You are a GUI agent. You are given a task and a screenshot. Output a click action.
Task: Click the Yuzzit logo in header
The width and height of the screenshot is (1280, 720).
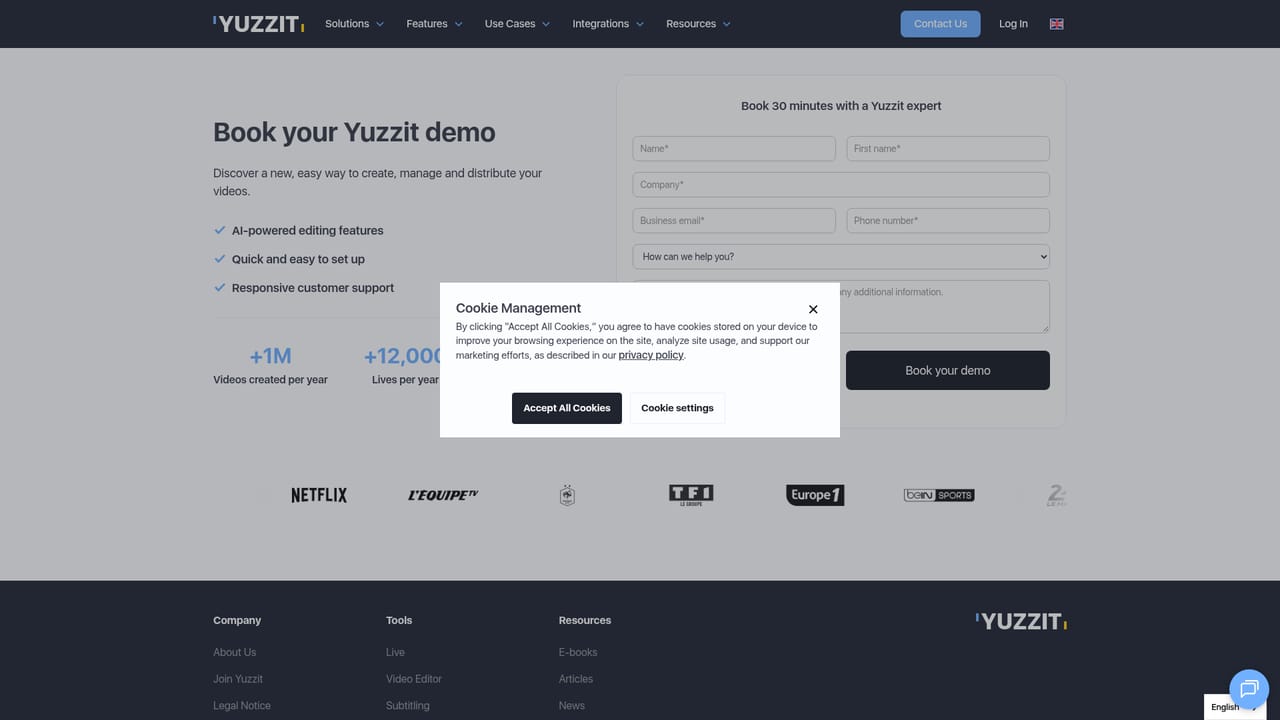pos(259,24)
